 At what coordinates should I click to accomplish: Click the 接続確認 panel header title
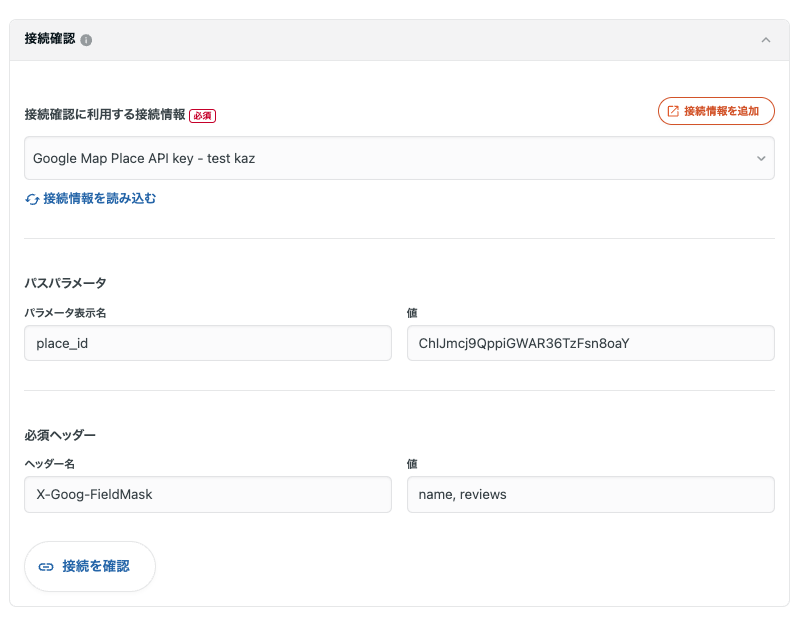coord(49,39)
